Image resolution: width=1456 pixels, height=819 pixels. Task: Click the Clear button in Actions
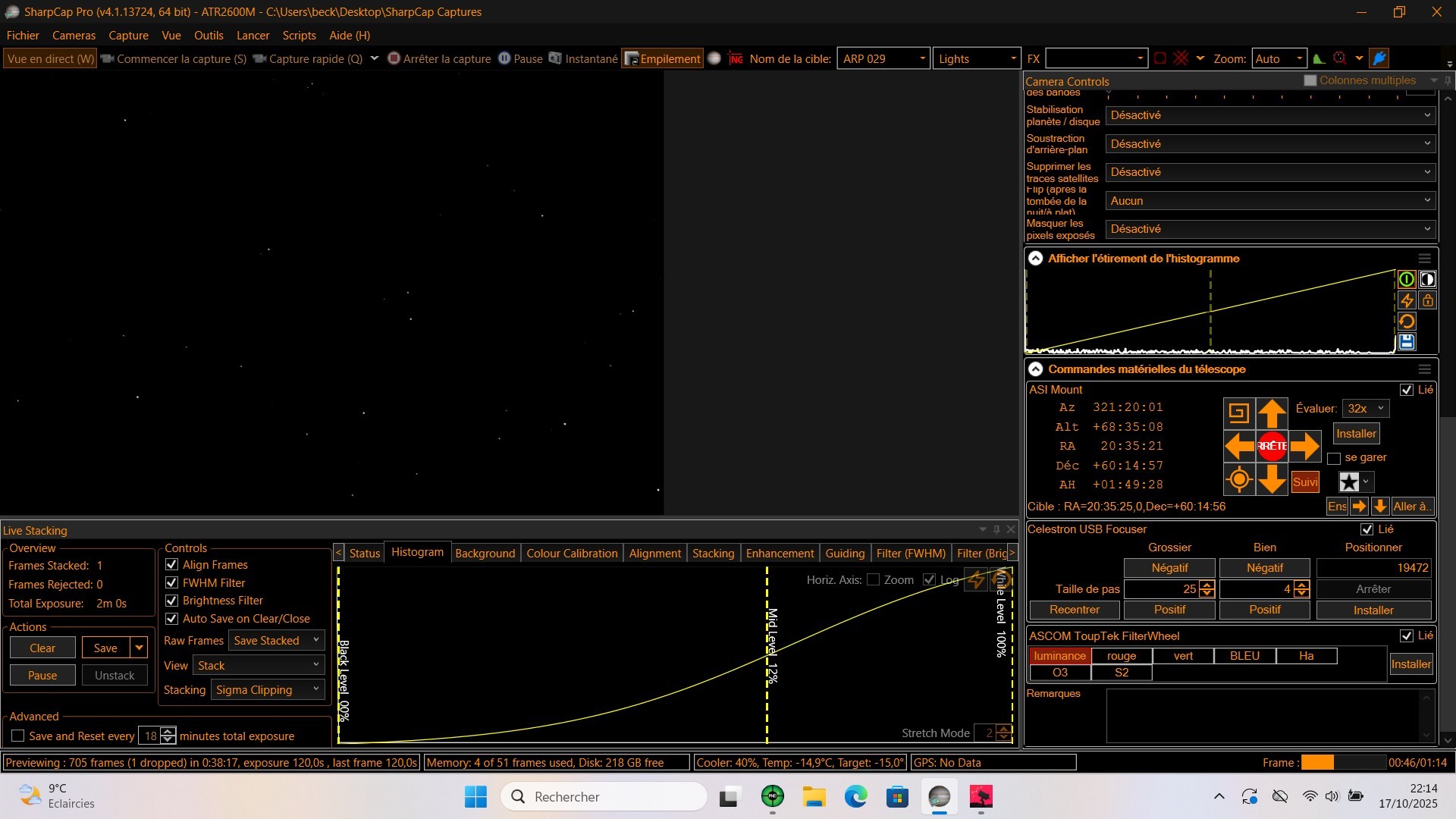42,648
